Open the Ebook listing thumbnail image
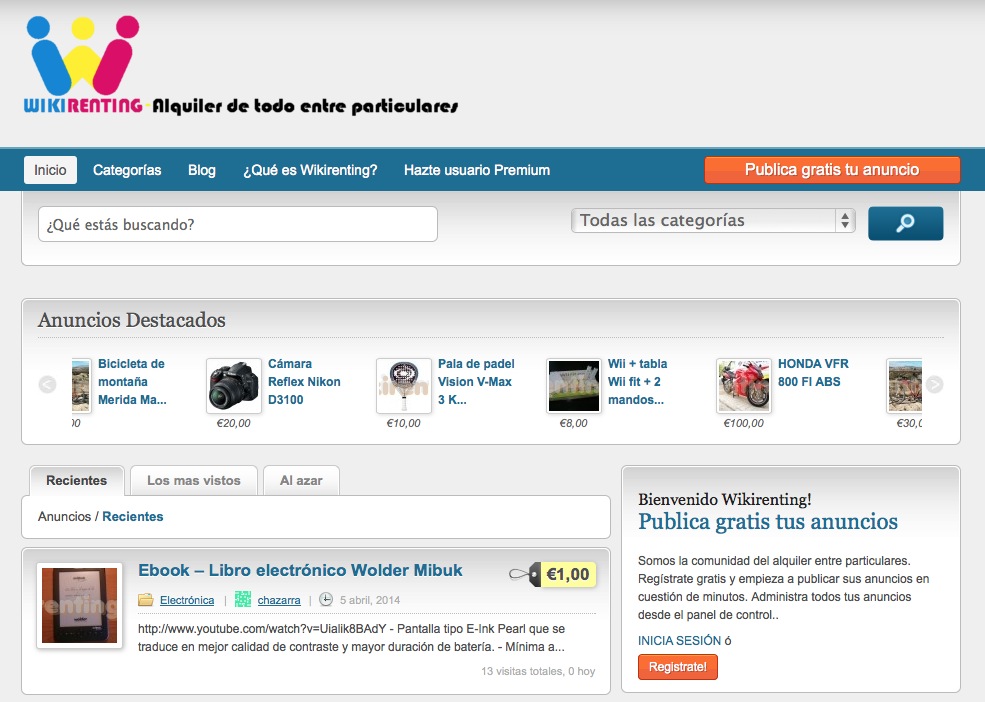 79,606
